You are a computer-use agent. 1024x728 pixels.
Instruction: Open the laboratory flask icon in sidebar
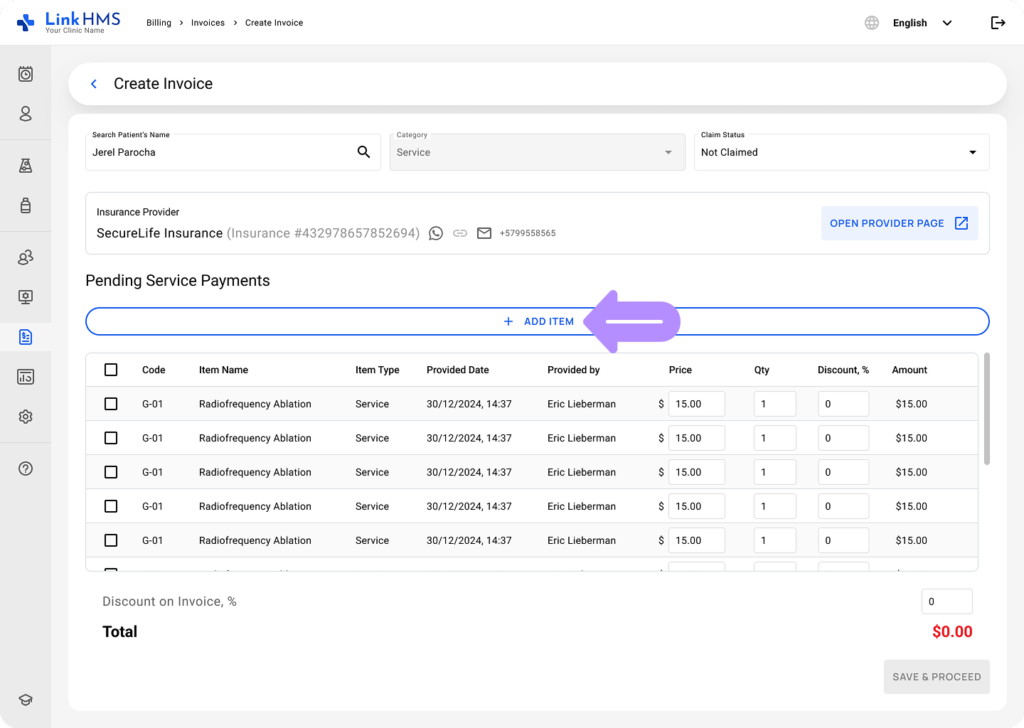tap(25, 166)
